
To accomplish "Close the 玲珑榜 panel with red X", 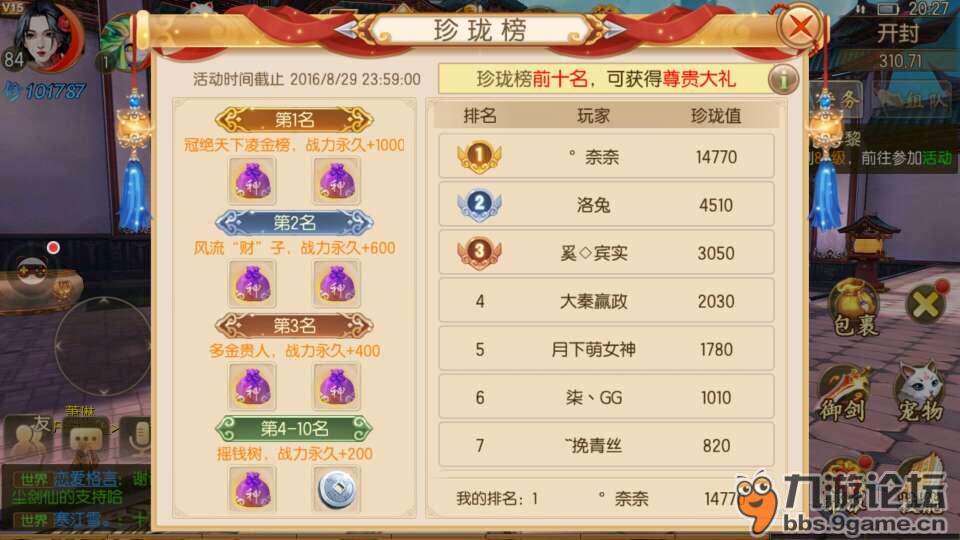I will tap(800, 26).
